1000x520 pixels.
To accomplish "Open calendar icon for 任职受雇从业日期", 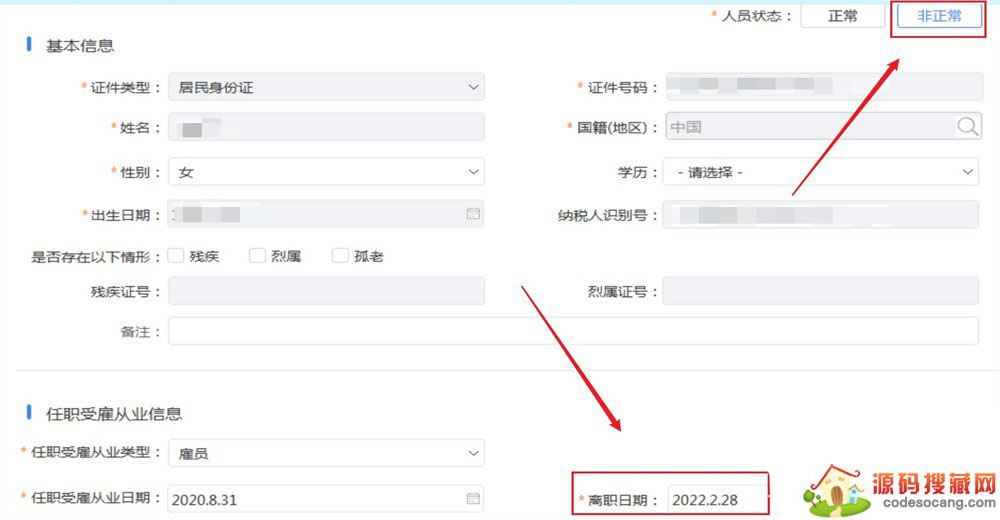I will [x=473, y=499].
